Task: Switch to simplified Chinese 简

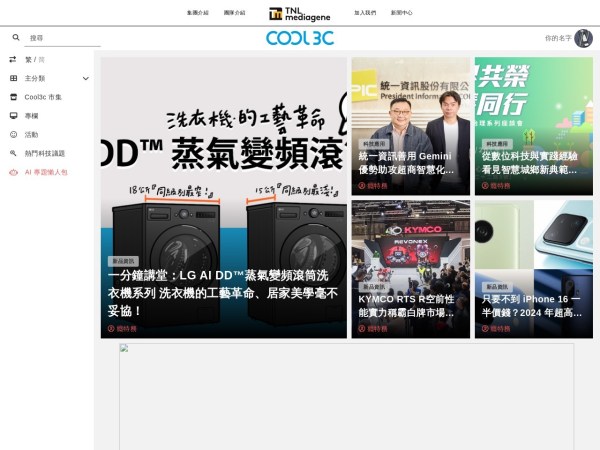Action: point(42,59)
